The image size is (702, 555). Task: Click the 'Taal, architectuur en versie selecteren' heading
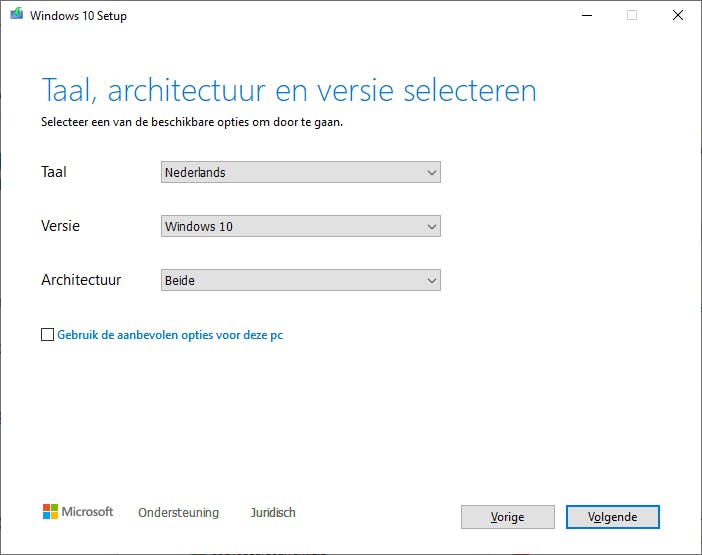pyautogui.click(x=288, y=90)
